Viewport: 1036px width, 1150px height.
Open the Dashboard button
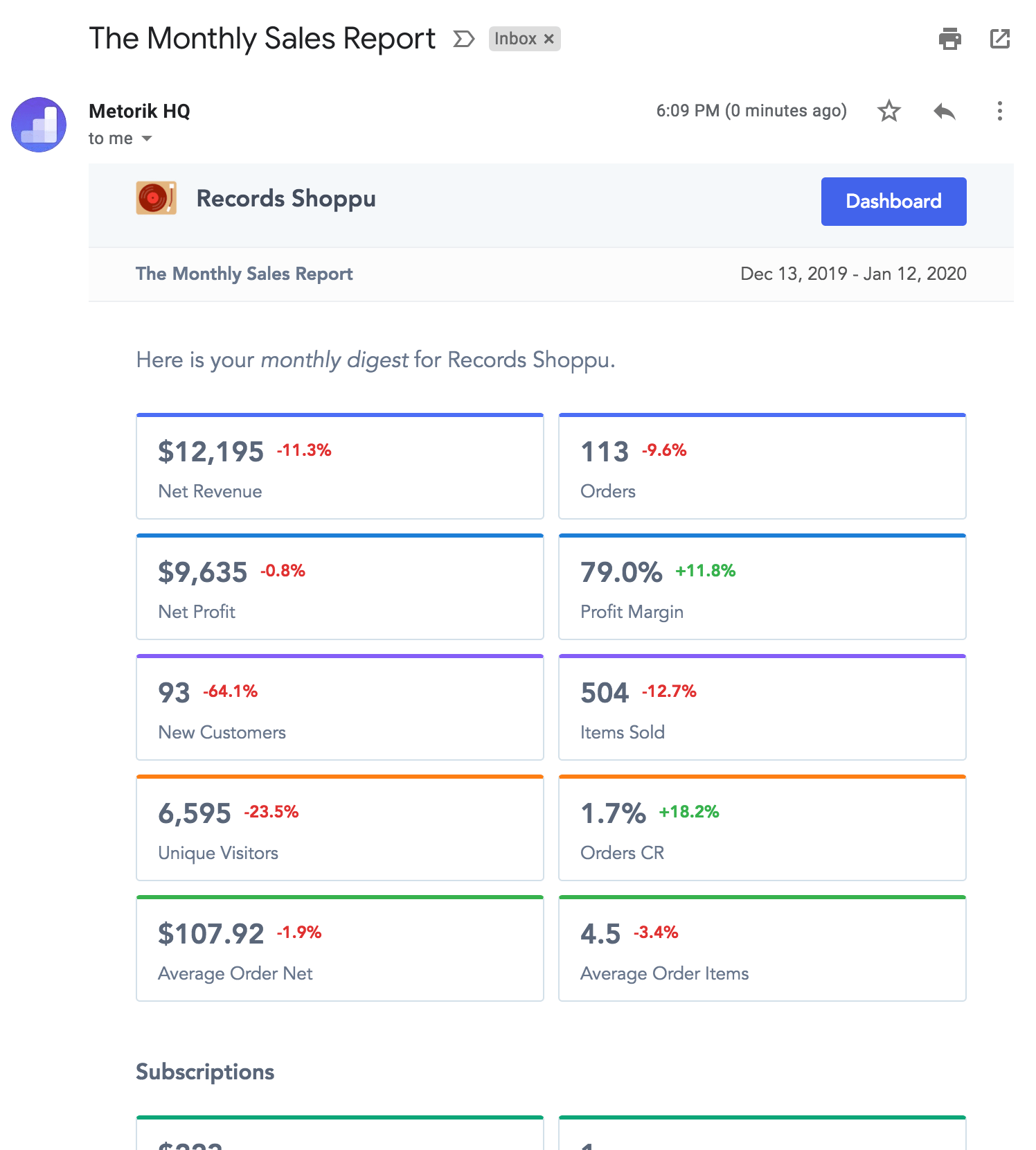pyautogui.click(x=893, y=202)
